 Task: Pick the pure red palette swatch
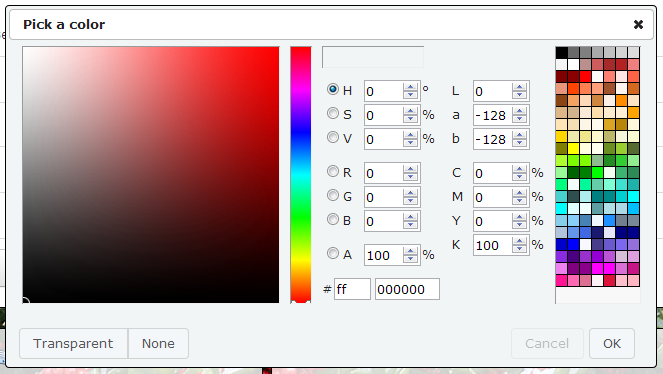(x=586, y=76)
